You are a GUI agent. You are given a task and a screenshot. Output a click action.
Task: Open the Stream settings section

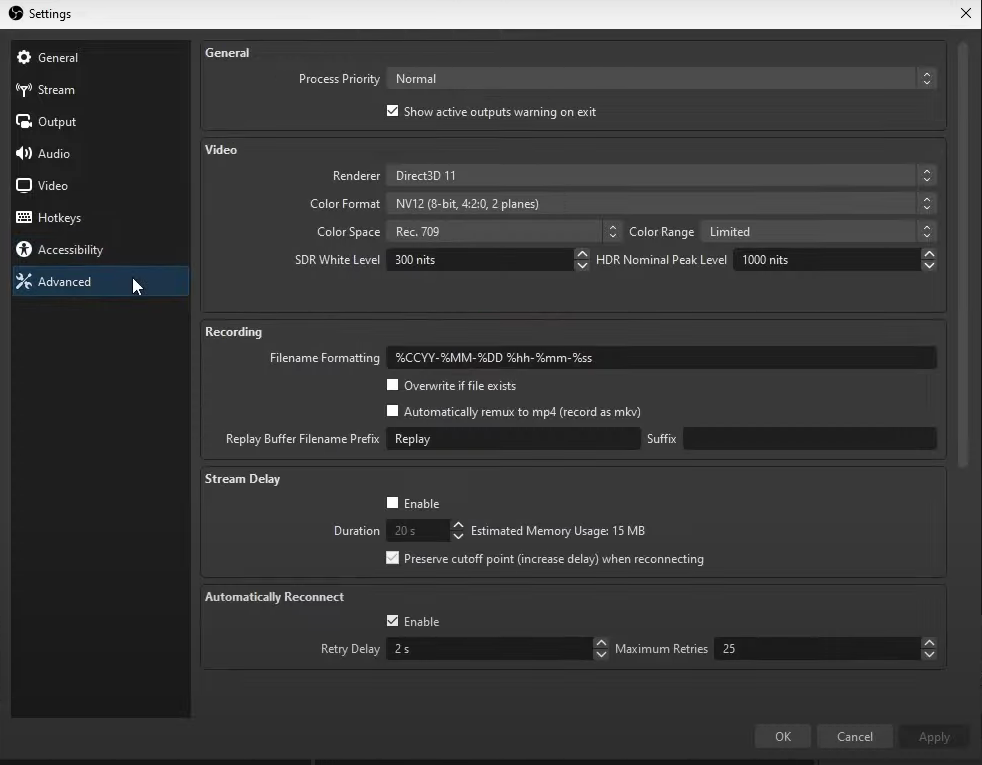click(x=22, y=89)
